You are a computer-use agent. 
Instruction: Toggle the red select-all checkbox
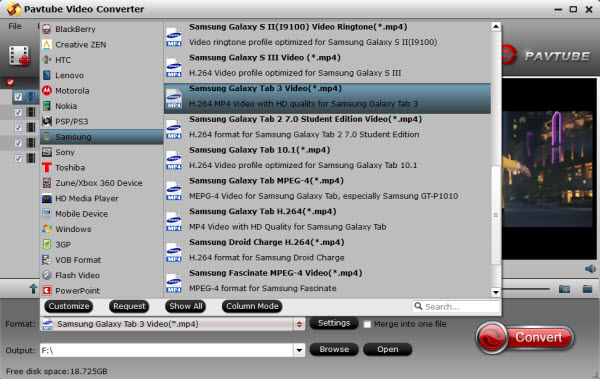(10, 82)
